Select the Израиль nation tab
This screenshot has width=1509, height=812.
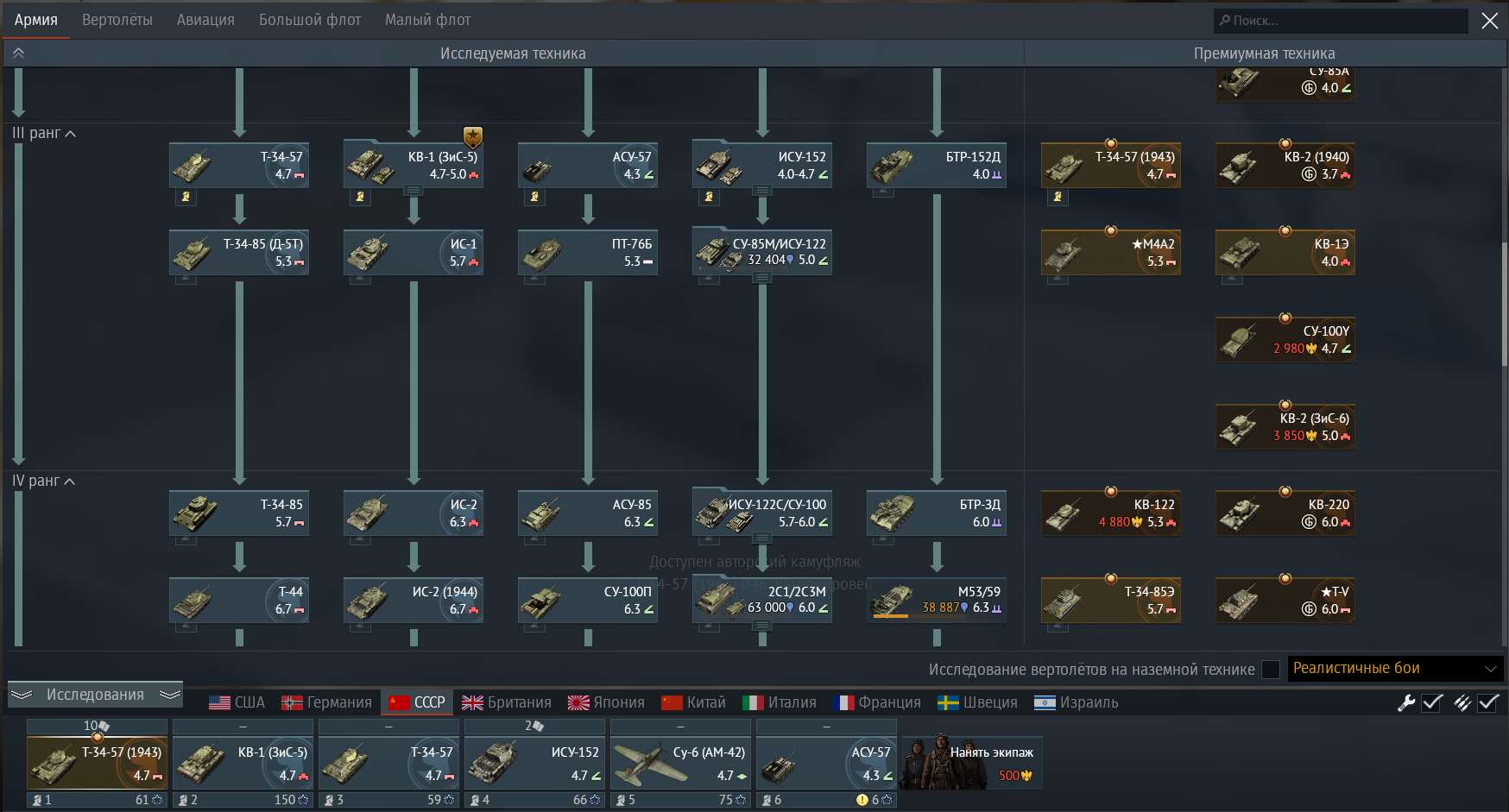tap(1077, 702)
